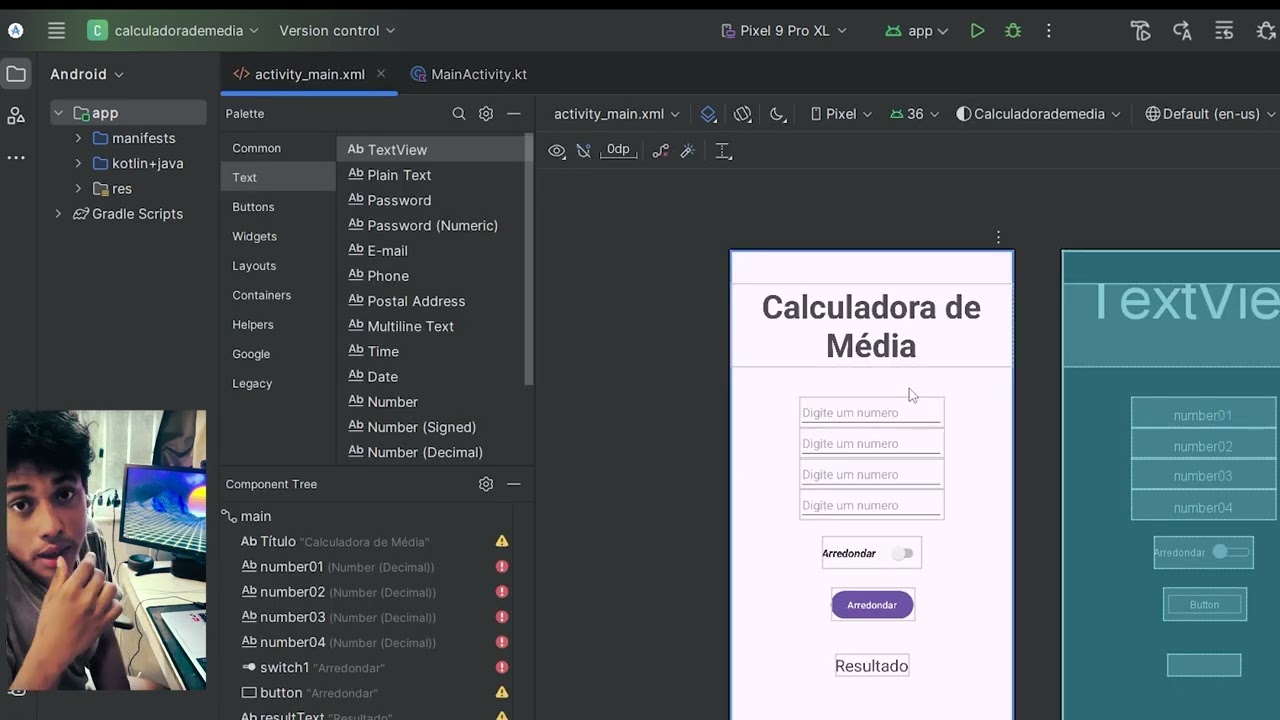Clear all constraints icon
Image resolution: width=1280 pixels, height=720 pixels.
pyautogui.click(x=661, y=151)
